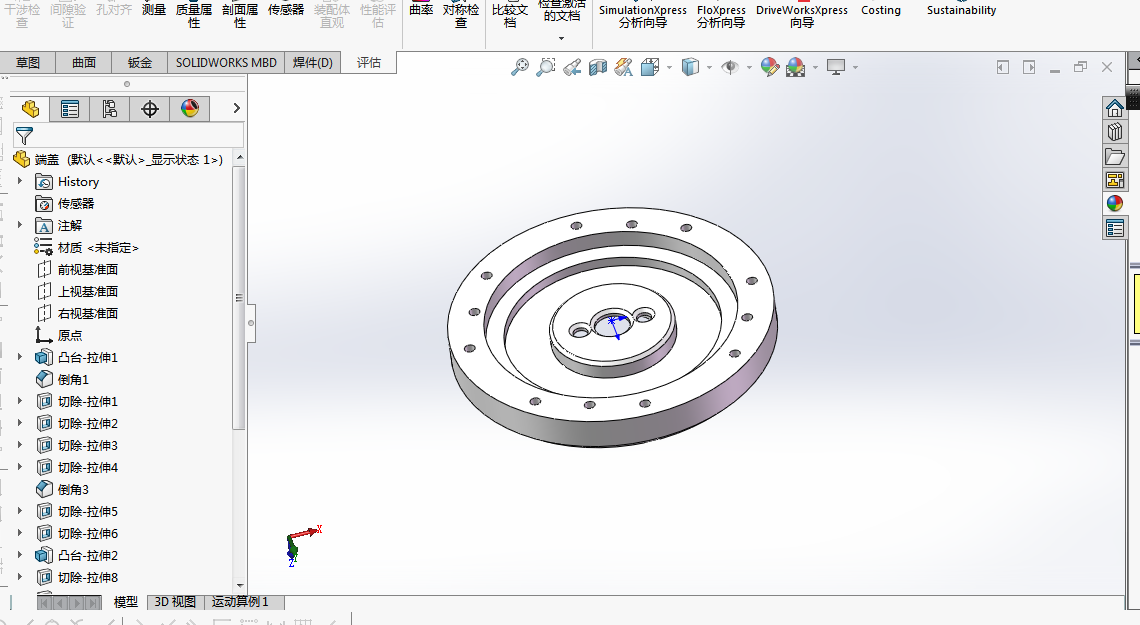1140x625 pixels.
Task: Click the Costing tool
Action: point(881,10)
